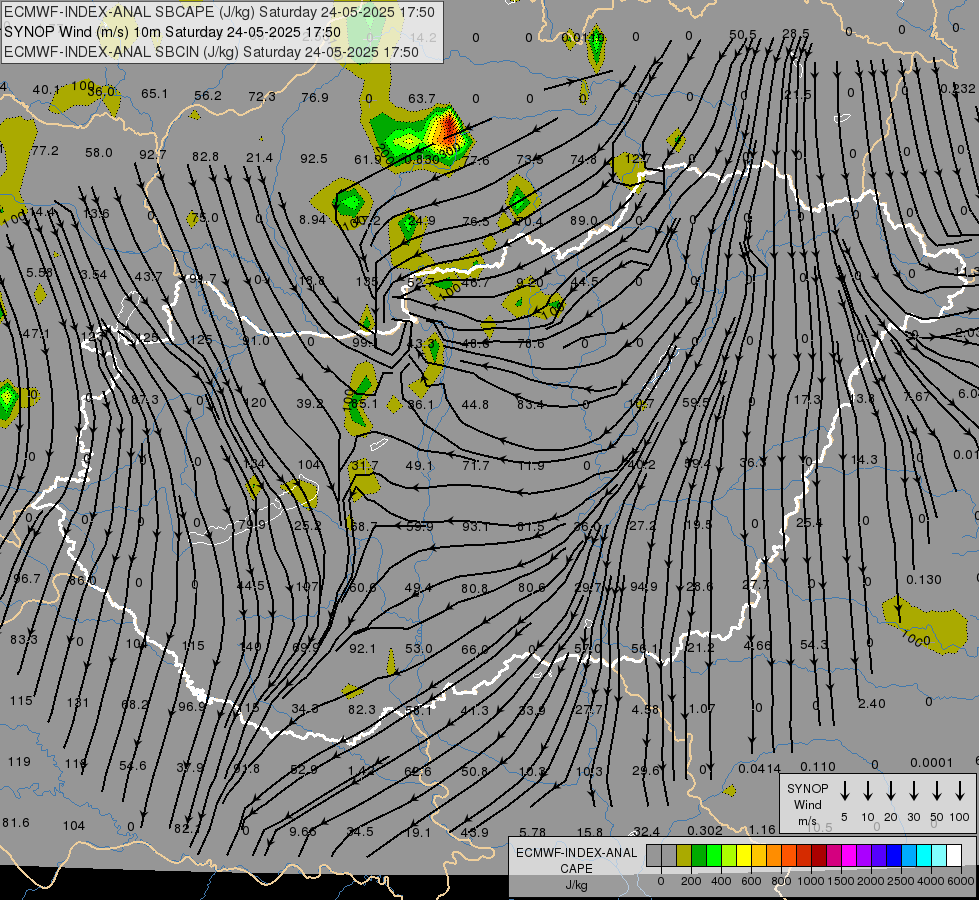Click the 7.67 value on the map
979x900 pixels.
coord(917,396)
